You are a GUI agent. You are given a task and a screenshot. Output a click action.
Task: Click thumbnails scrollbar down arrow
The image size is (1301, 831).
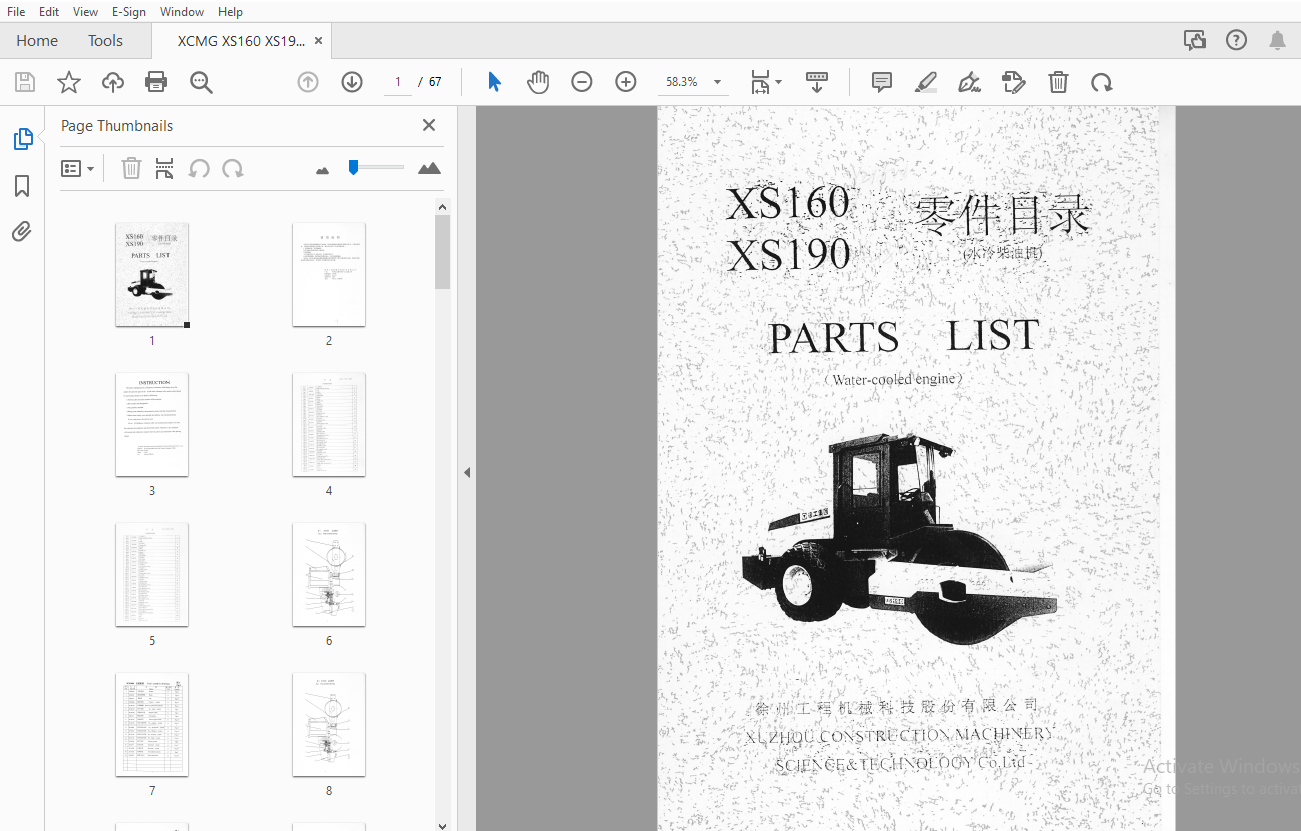coord(443,824)
